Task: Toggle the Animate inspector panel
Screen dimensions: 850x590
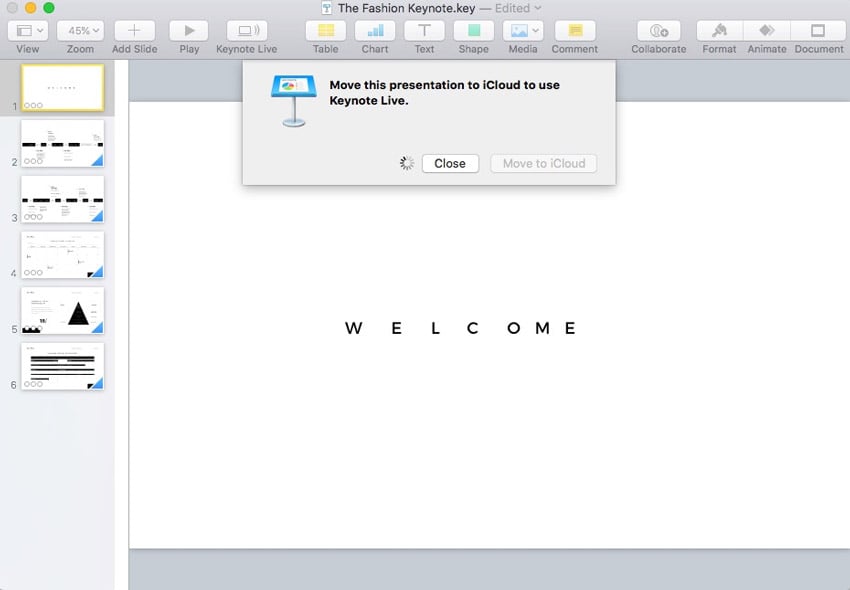Action: pyautogui.click(x=767, y=31)
